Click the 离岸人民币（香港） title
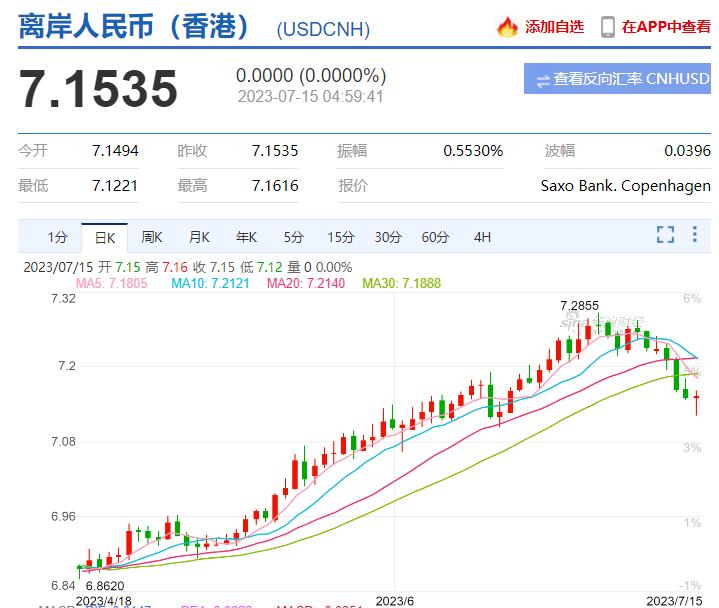Viewport: 719px width, 608px height. tap(134, 26)
